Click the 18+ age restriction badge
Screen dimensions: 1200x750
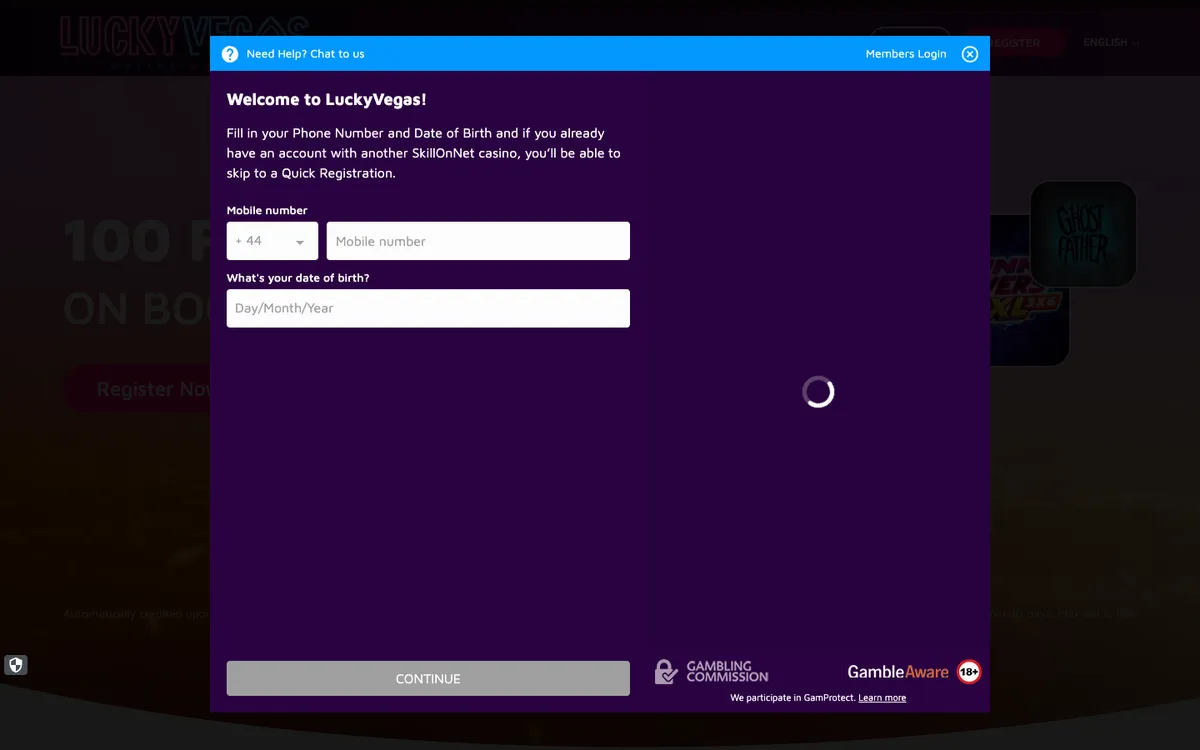coord(969,672)
